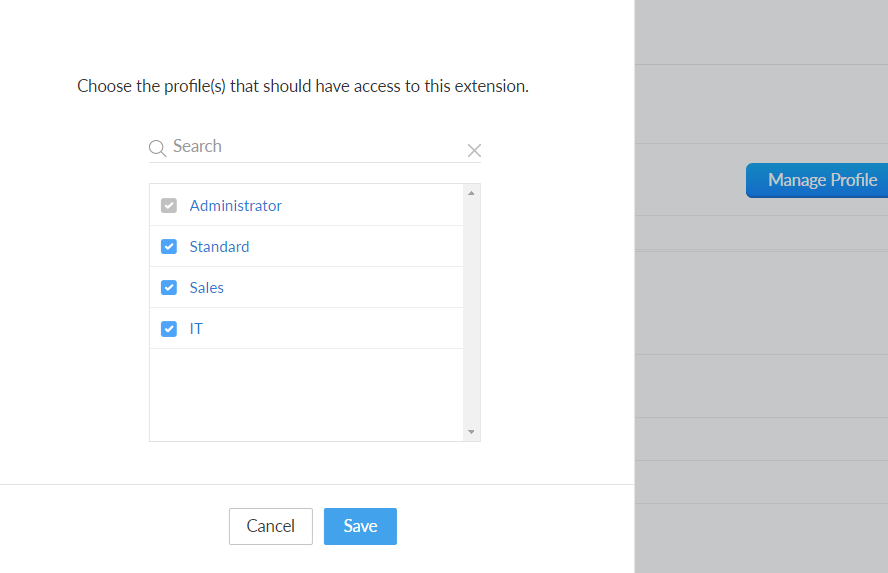Image resolution: width=888 pixels, height=573 pixels.
Task: Save the profile access selection
Action: [360, 526]
